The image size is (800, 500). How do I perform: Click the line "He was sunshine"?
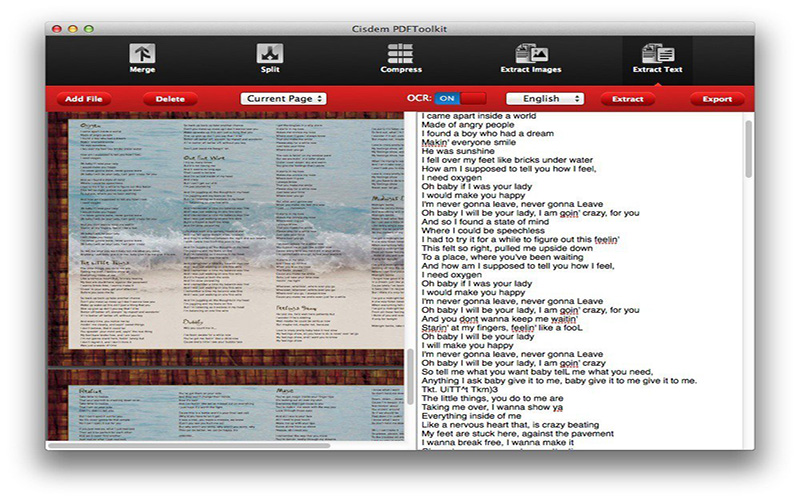458,151
